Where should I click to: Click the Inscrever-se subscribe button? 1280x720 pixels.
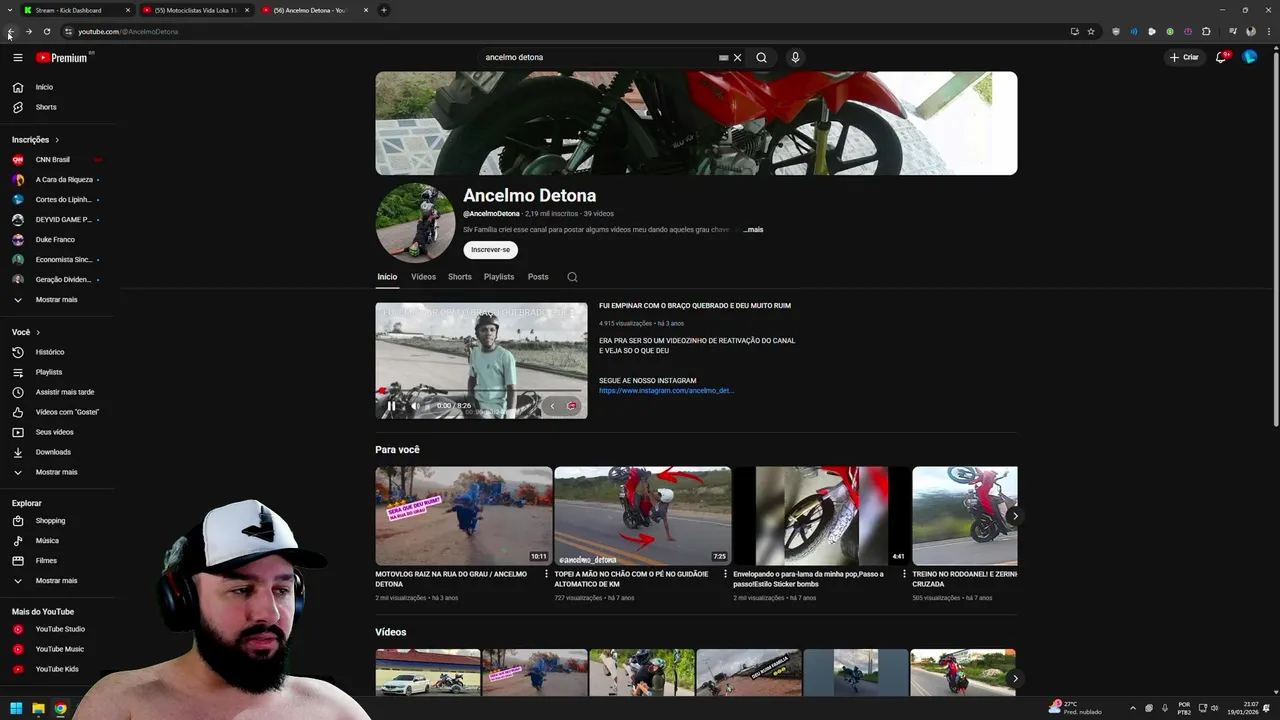coord(490,249)
